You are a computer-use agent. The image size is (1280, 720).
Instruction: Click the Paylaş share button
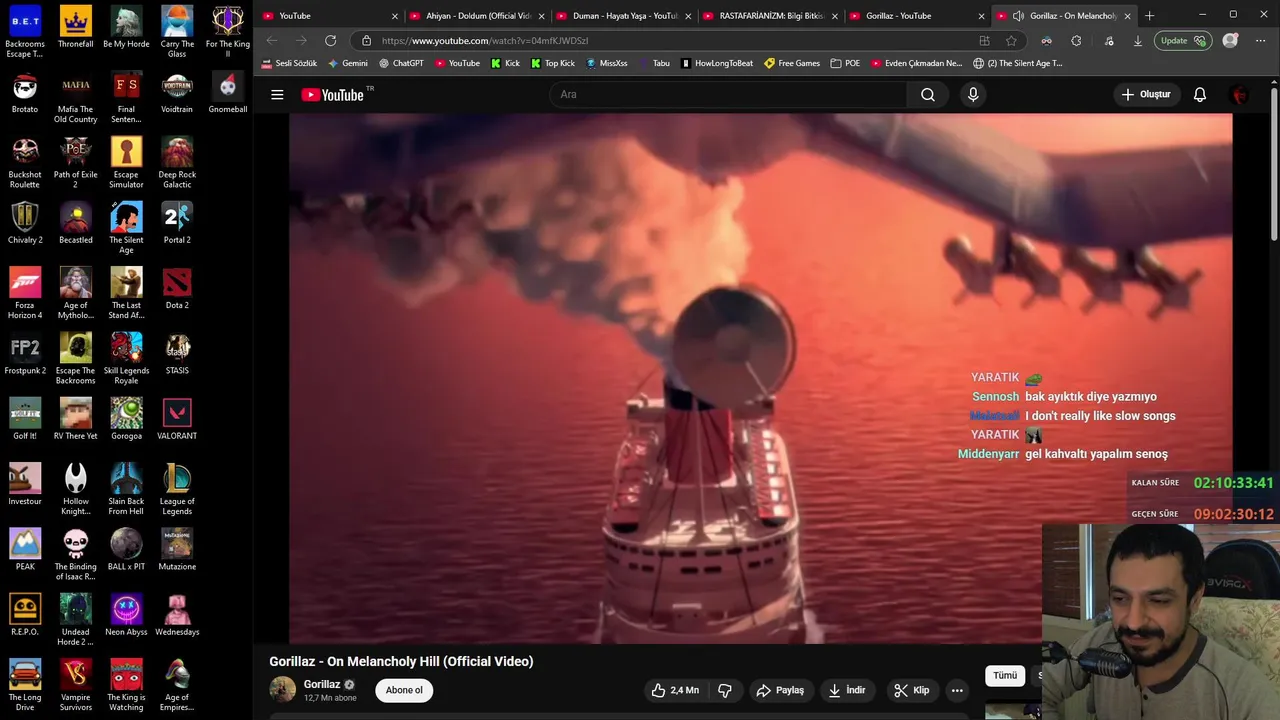click(x=780, y=690)
